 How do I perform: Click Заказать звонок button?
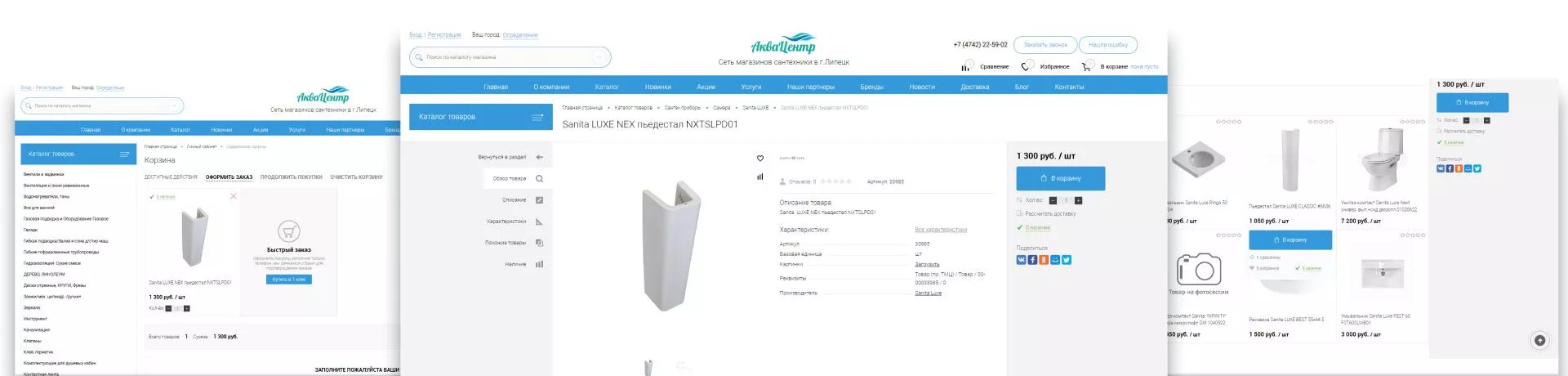tap(1045, 45)
